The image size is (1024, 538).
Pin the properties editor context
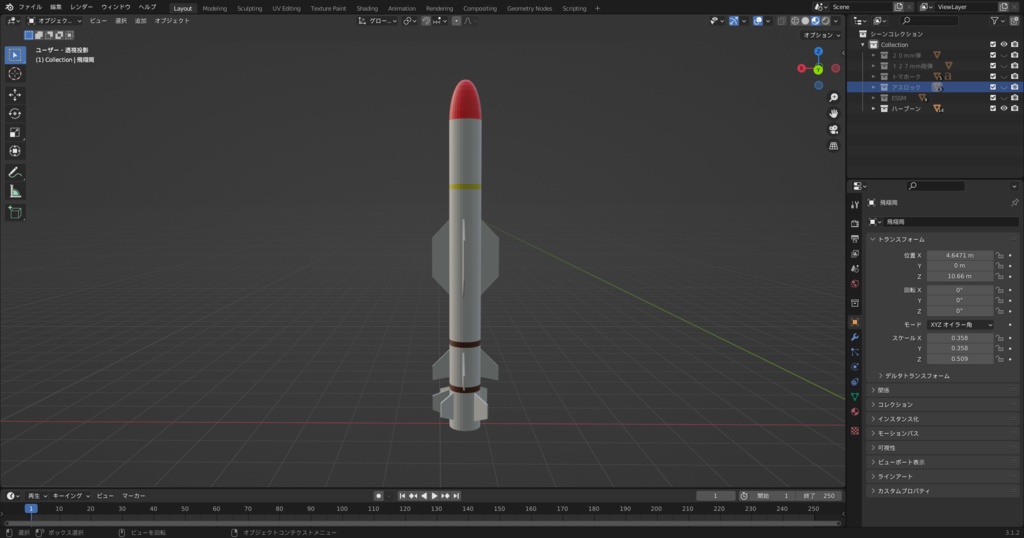coord(1014,203)
